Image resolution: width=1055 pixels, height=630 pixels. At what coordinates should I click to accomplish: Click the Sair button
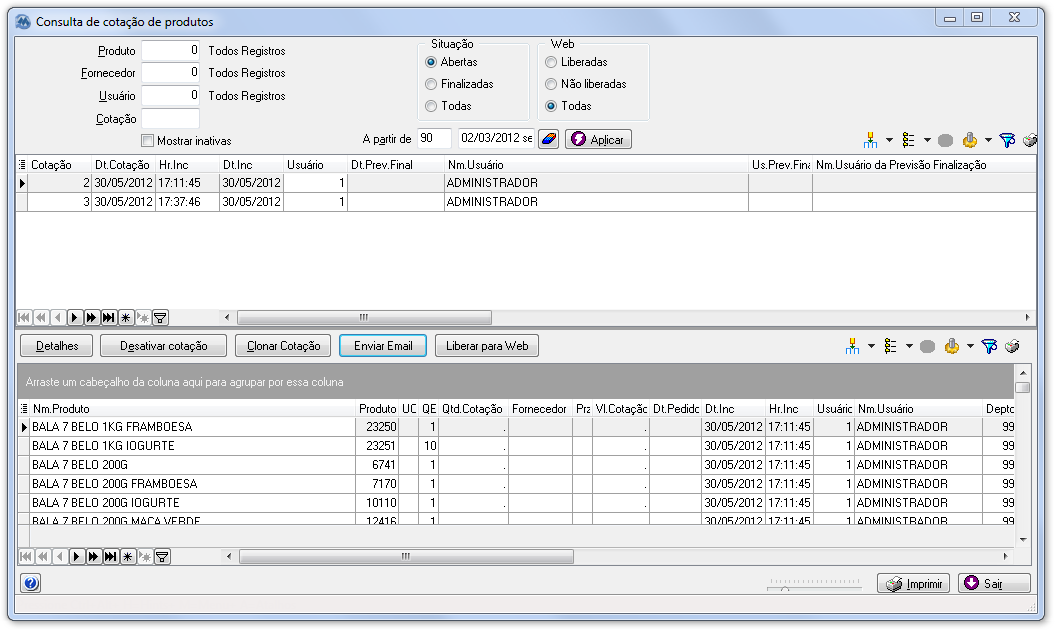994,584
